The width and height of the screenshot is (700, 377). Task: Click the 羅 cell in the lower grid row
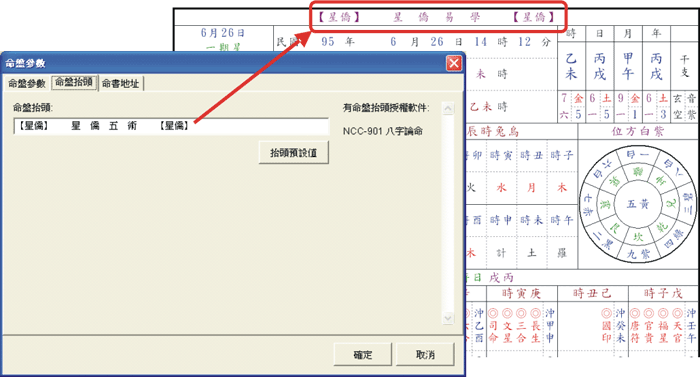point(562,253)
